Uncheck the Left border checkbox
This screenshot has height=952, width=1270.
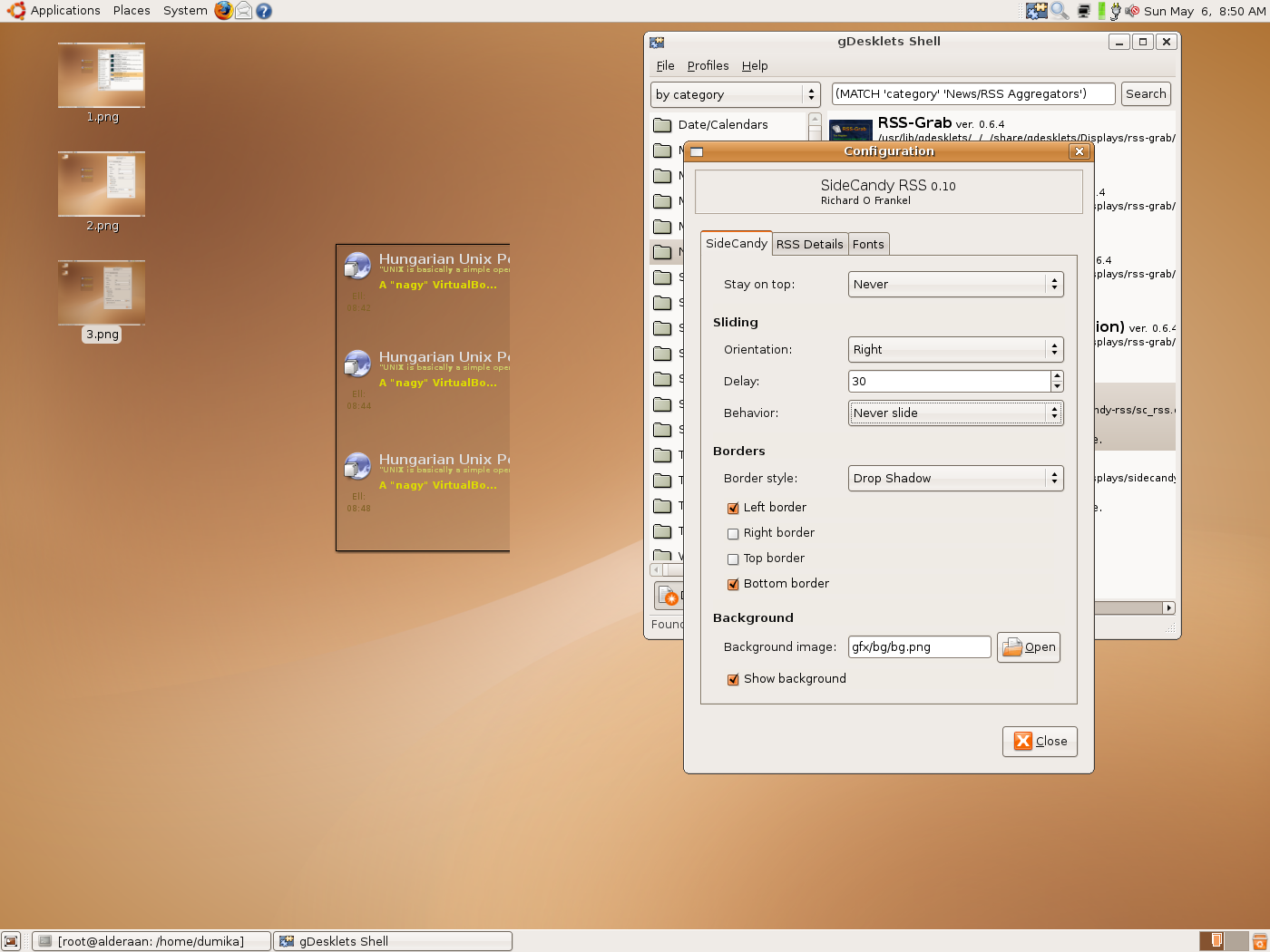[x=733, y=508]
